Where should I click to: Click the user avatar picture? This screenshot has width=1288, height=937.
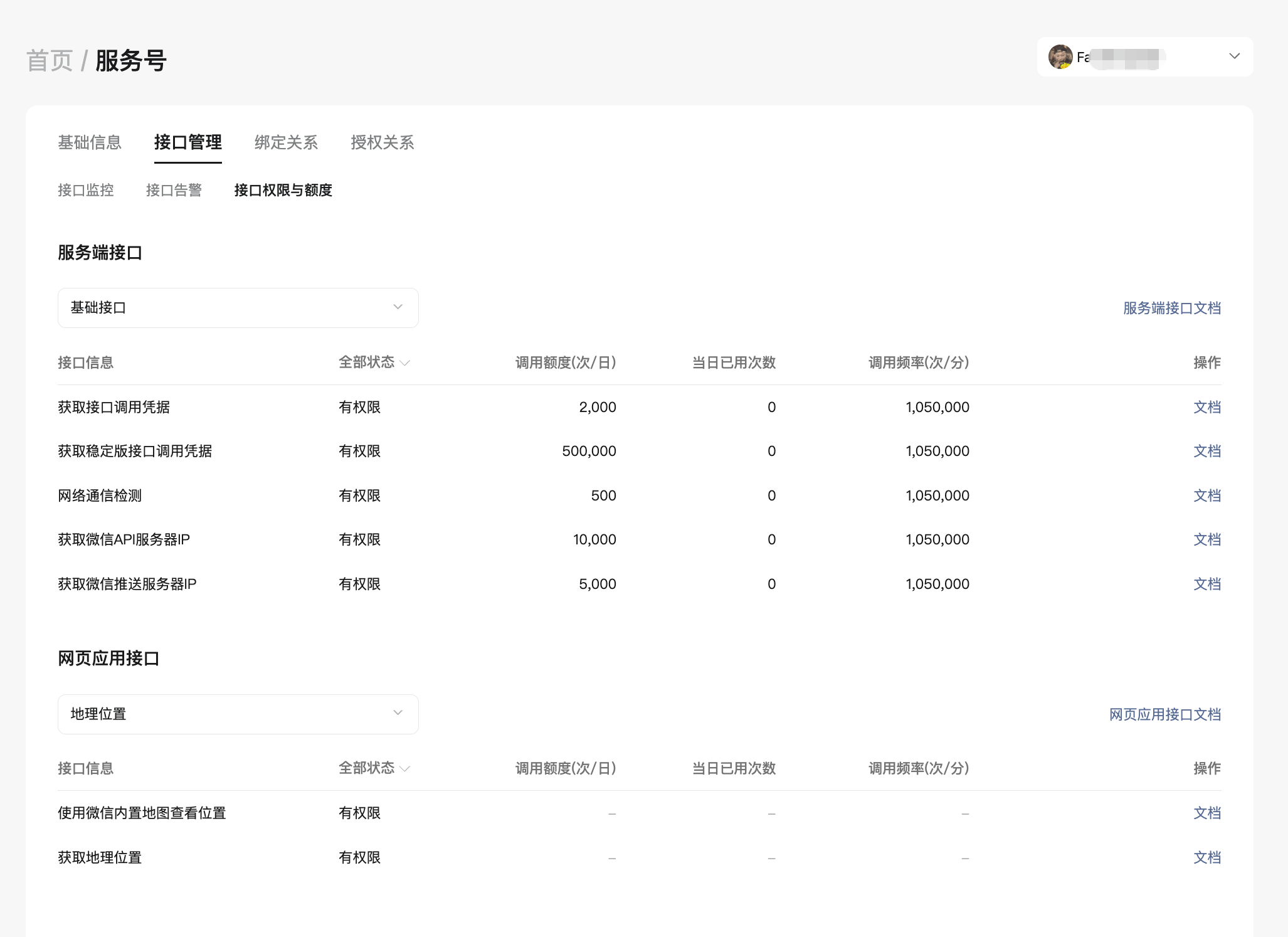(1060, 57)
